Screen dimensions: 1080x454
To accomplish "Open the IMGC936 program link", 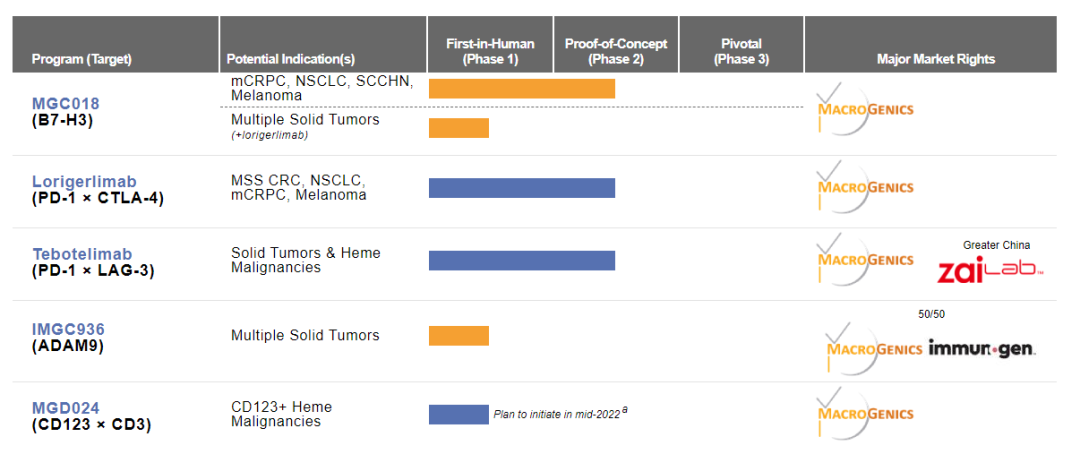I will point(68,329).
